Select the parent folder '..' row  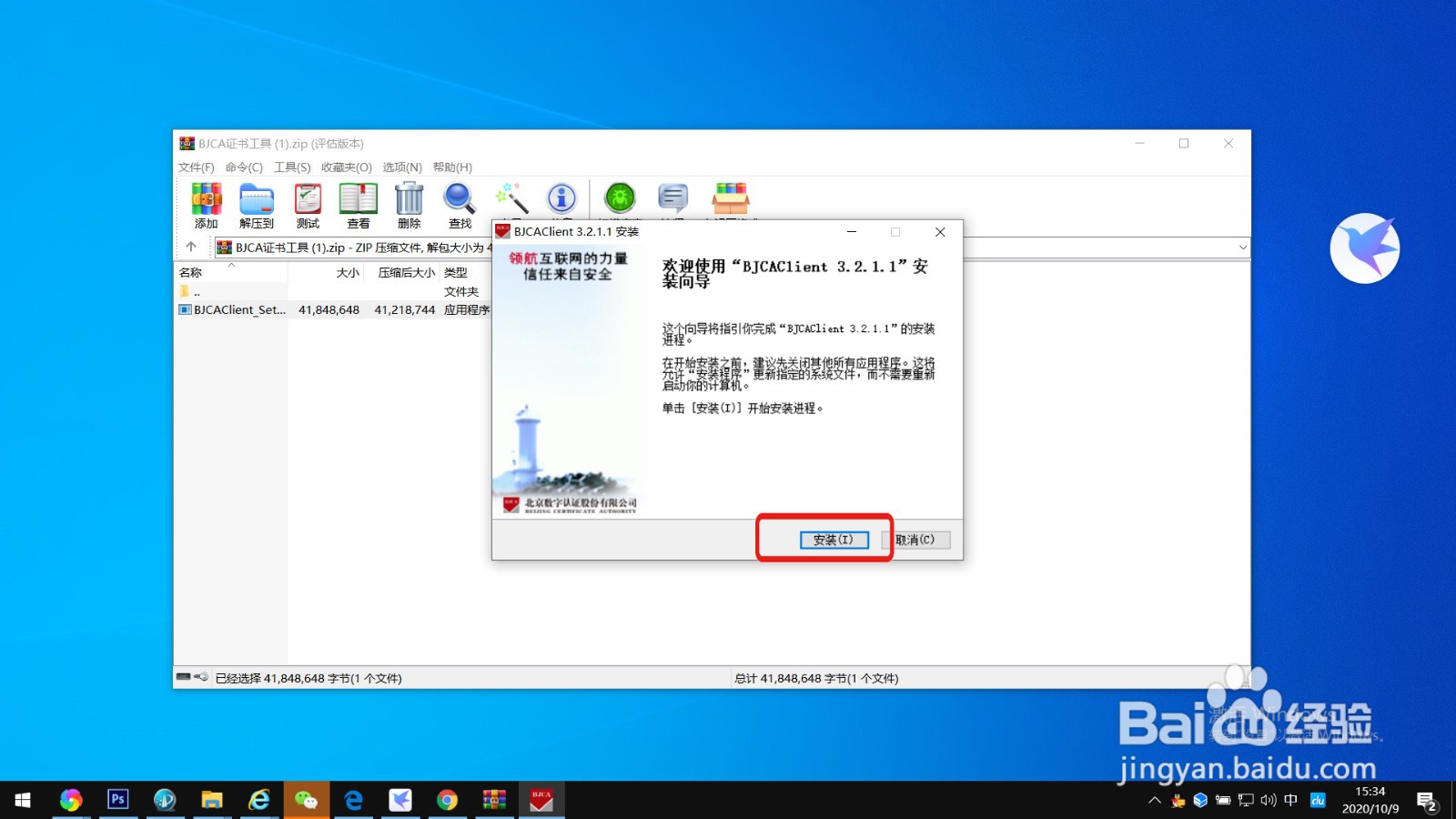(x=333, y=291)
